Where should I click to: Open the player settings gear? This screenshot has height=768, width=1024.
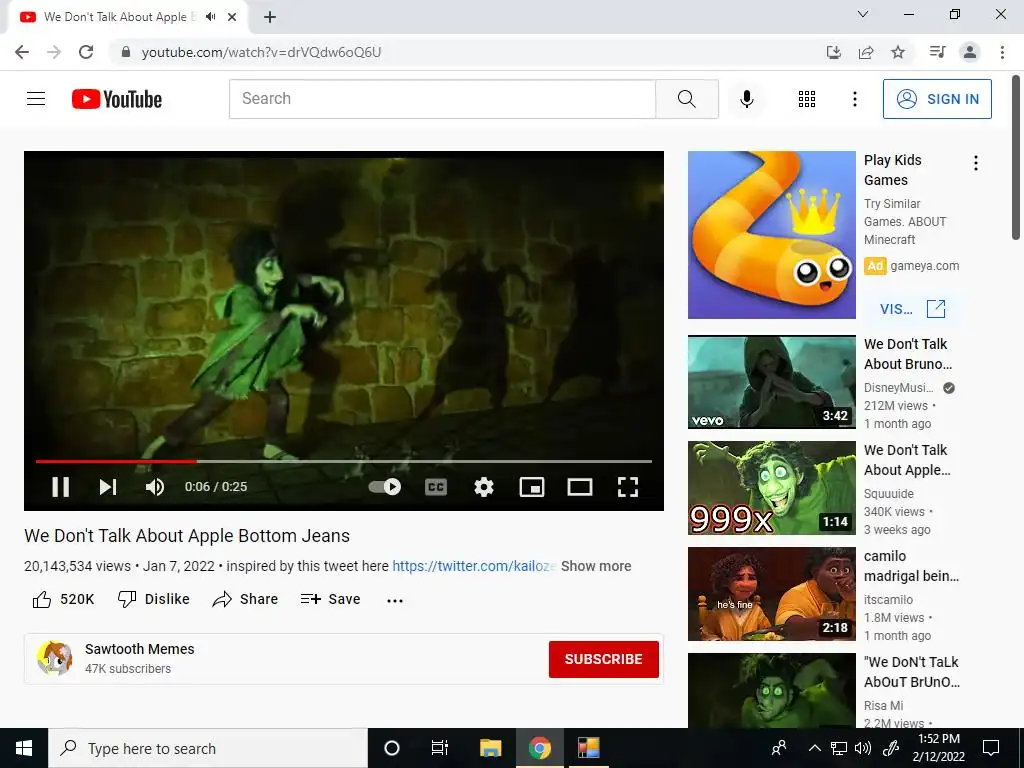click(x=484, y=487)
